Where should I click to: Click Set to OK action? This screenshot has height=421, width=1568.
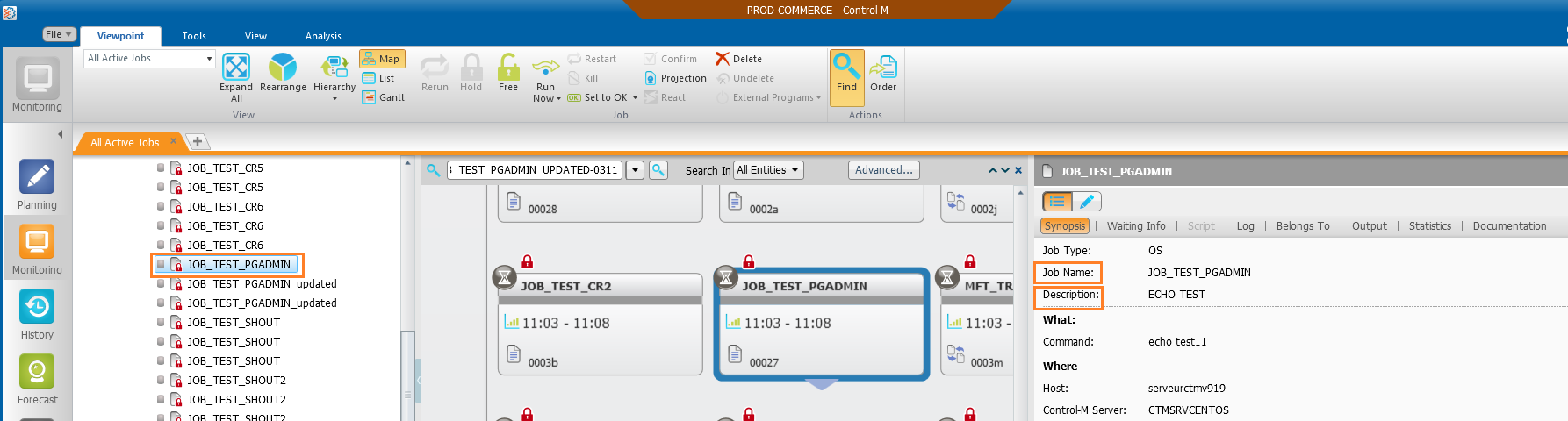coord(598,97)
